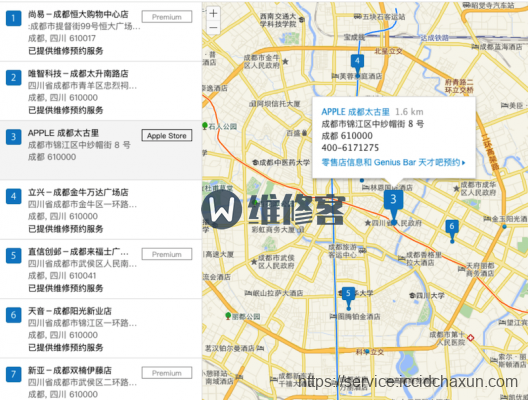Viewport: 528px width, 400px height.
Task: Click 成都市金牛区人民政府 star marker
Action: [x=285, y=62]
